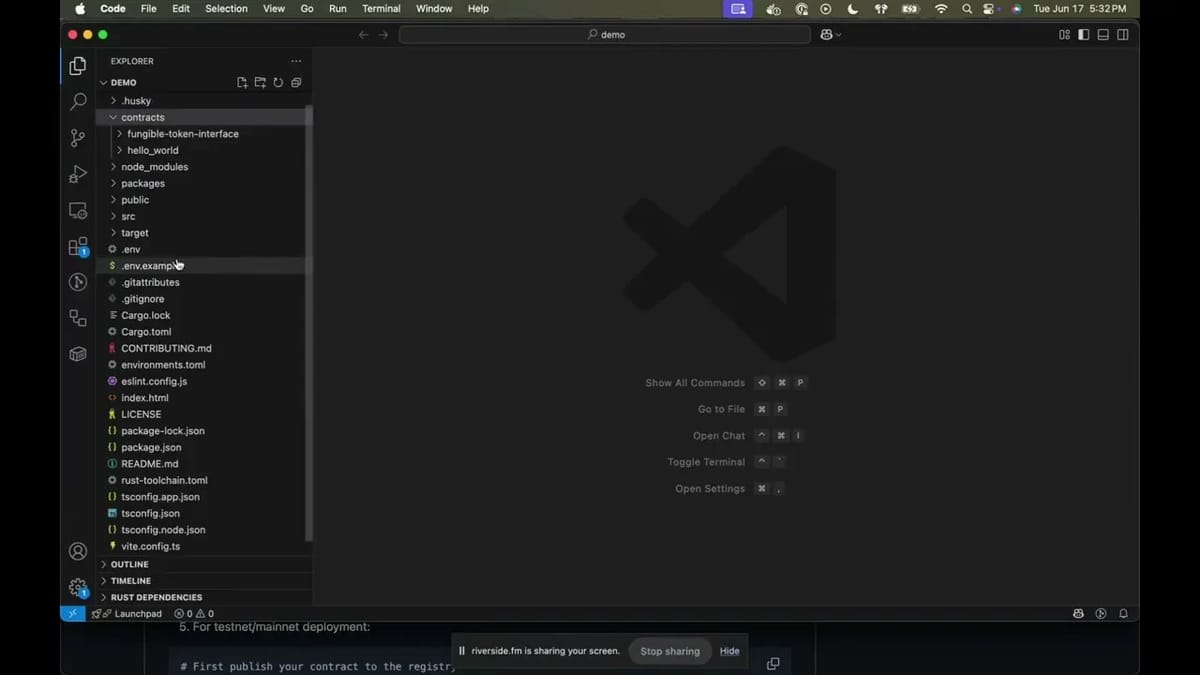Expand the OUTLINE section
The image size is (1200, 675).
[206, 564]
